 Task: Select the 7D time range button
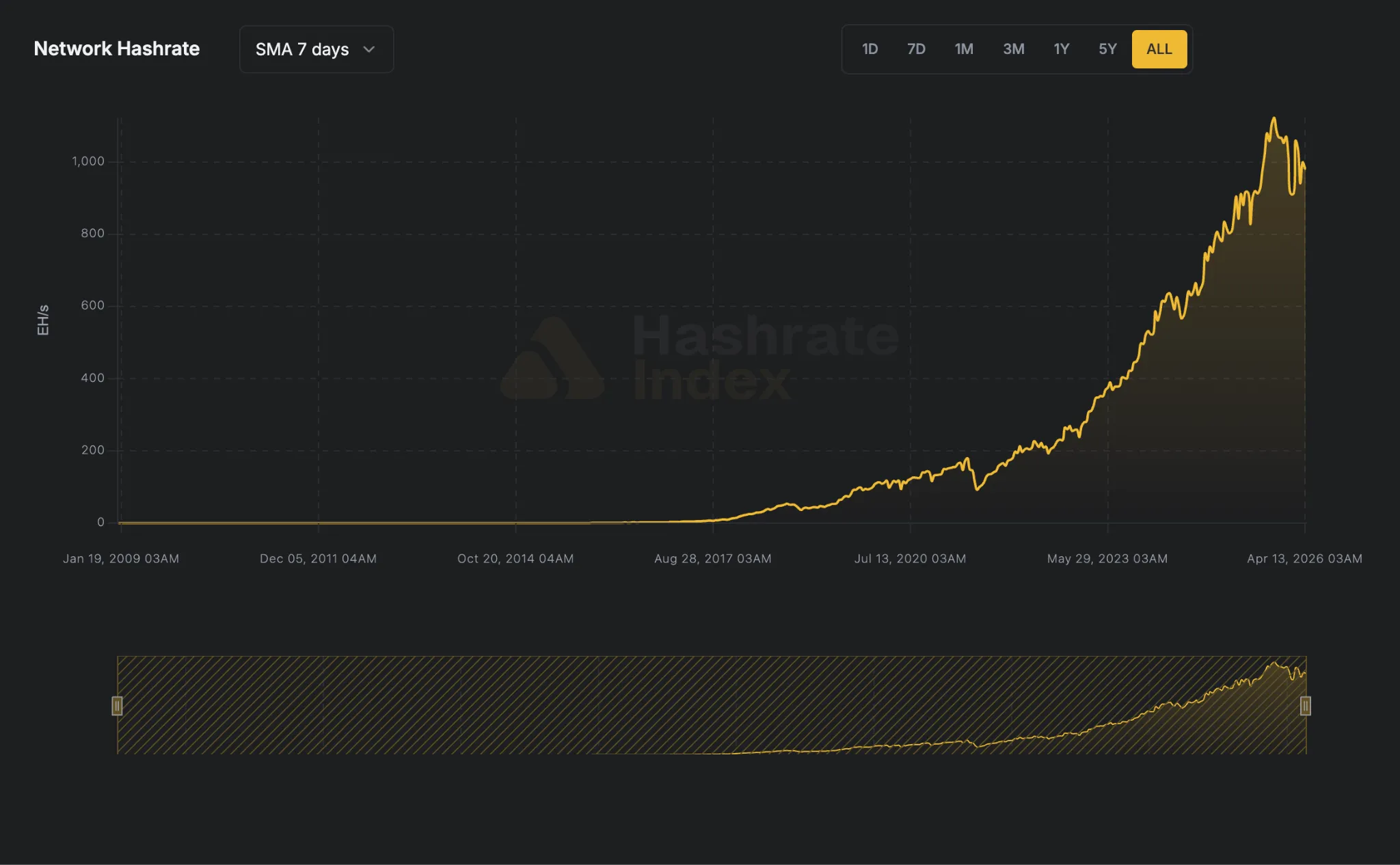pos(917,49)
